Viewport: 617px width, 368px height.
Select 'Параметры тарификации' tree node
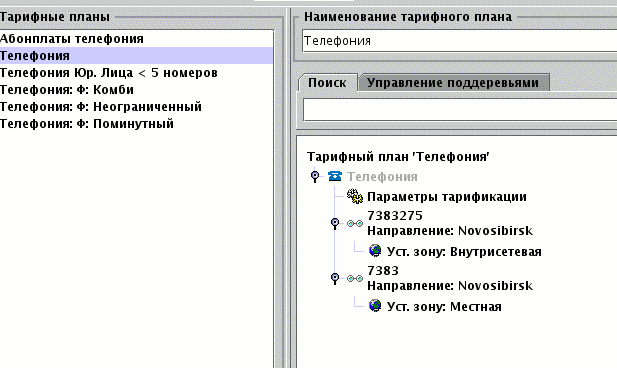[447, 196]
